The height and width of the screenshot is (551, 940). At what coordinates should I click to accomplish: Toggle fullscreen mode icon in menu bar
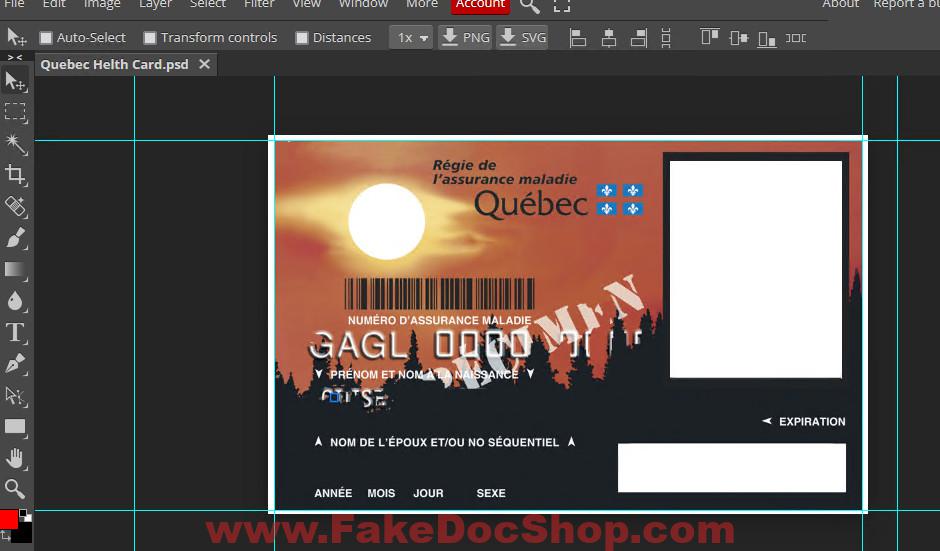click(562, 5)
